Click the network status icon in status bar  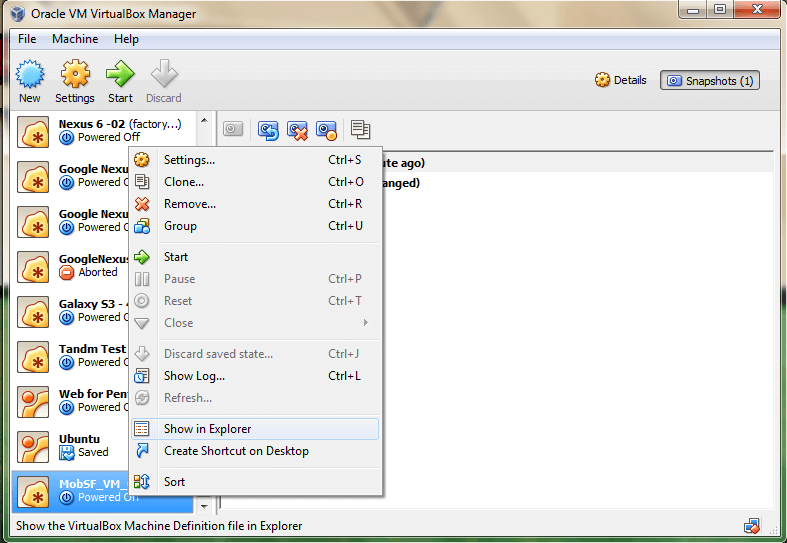[752, 525]
